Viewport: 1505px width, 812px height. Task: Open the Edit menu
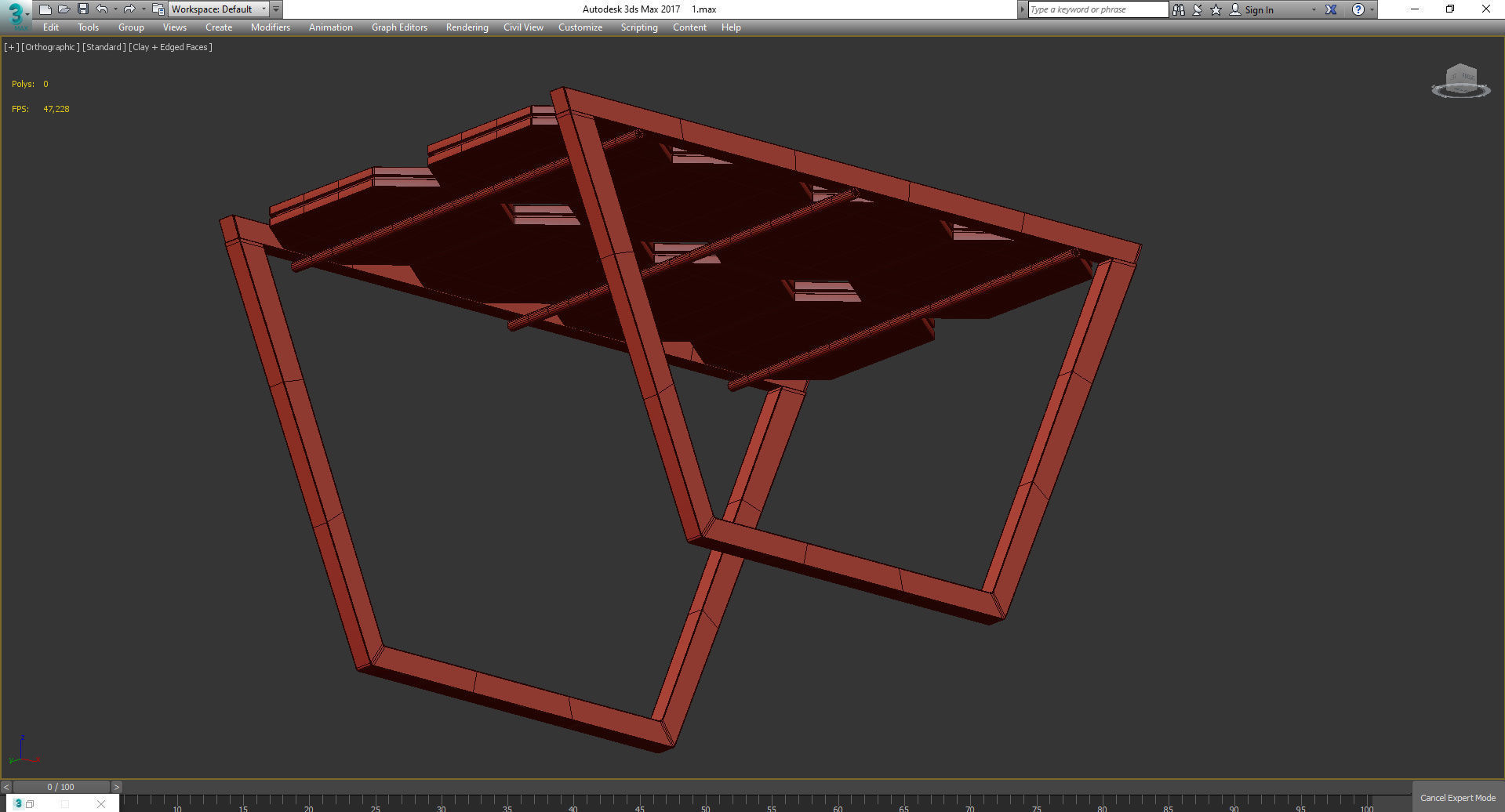(51, 27)
